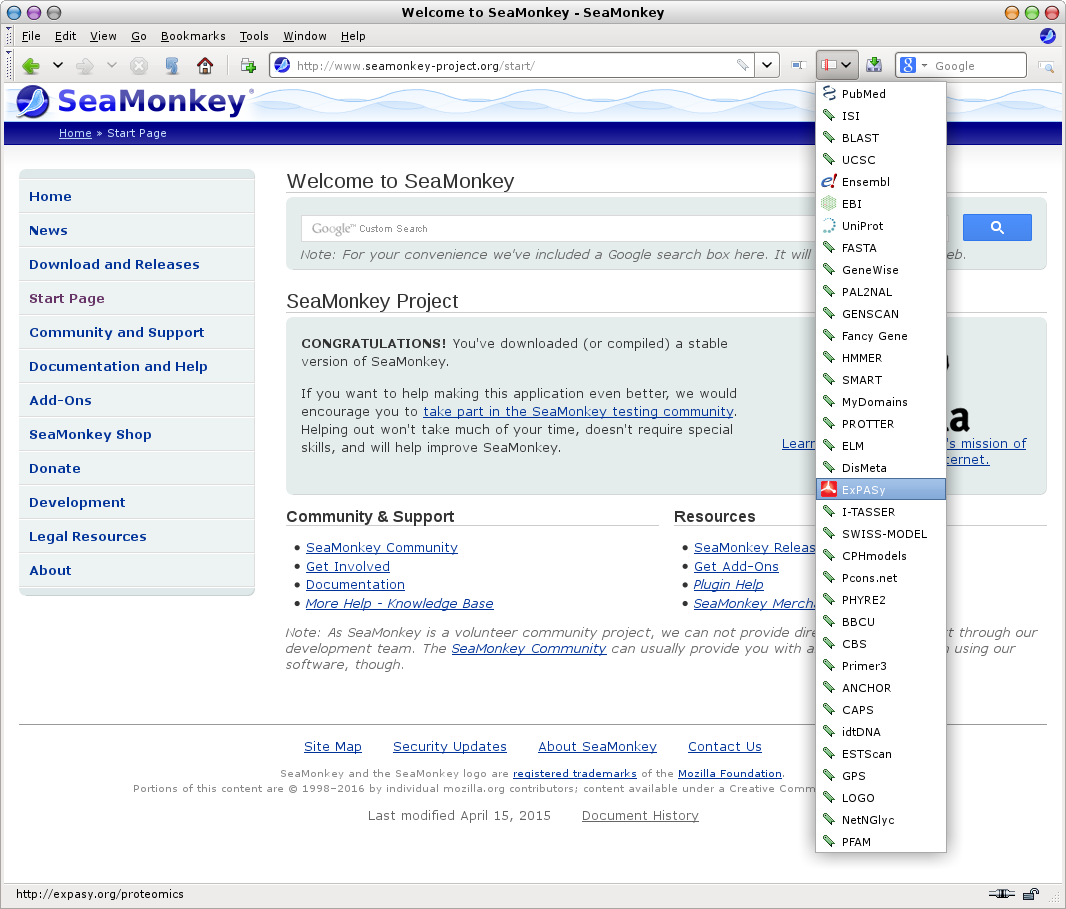
Task: Click the Get Involved link
Action: 347,566
